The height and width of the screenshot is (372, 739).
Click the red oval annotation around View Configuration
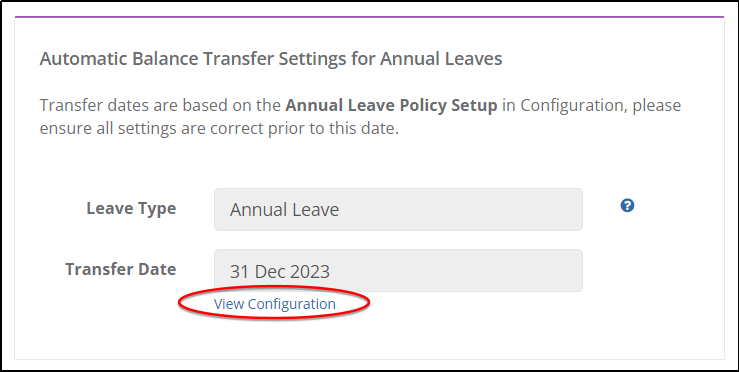[x=274, y=304]
